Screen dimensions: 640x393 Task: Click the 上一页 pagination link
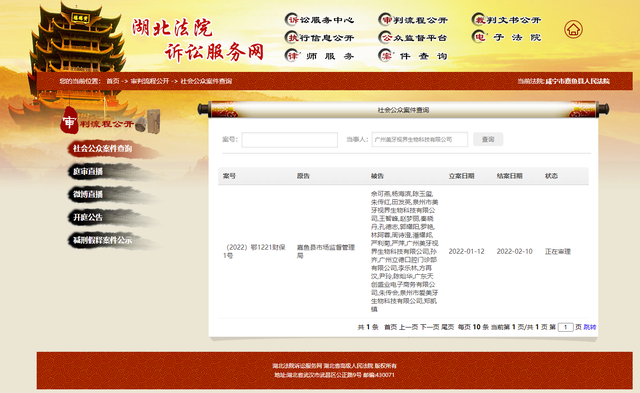(x=408, y=327)
